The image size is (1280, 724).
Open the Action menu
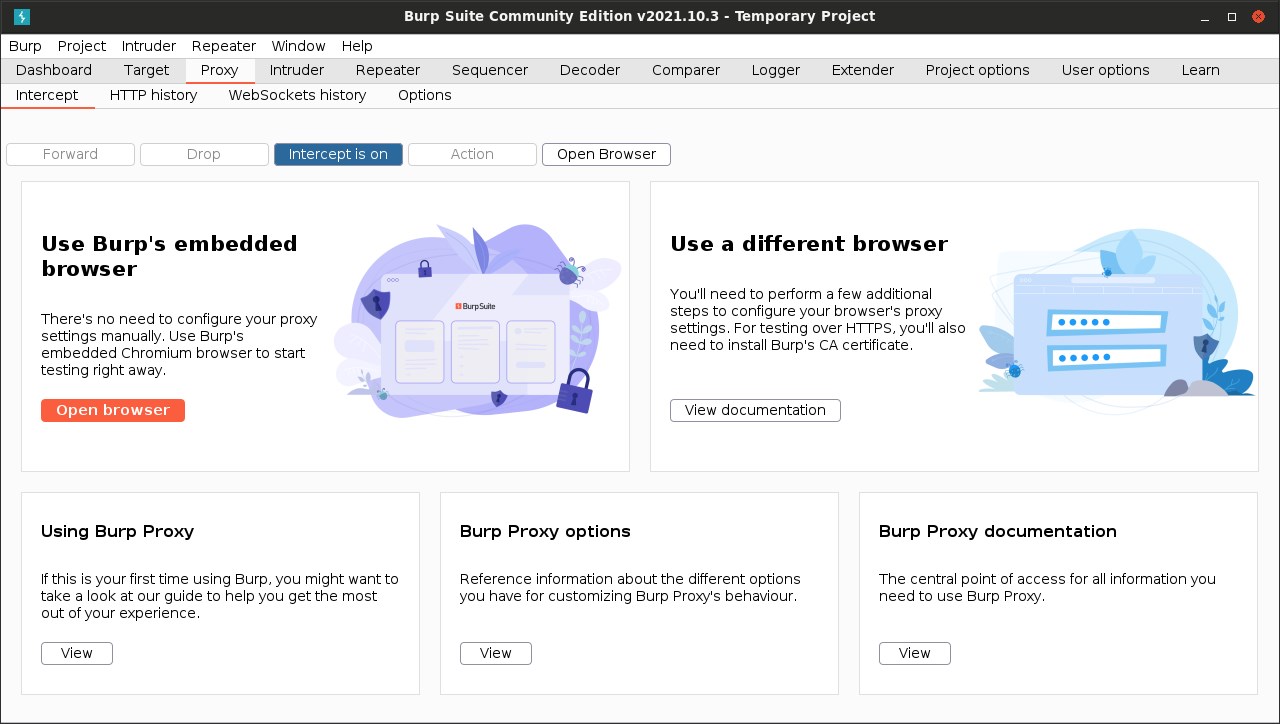click(472, 154)
